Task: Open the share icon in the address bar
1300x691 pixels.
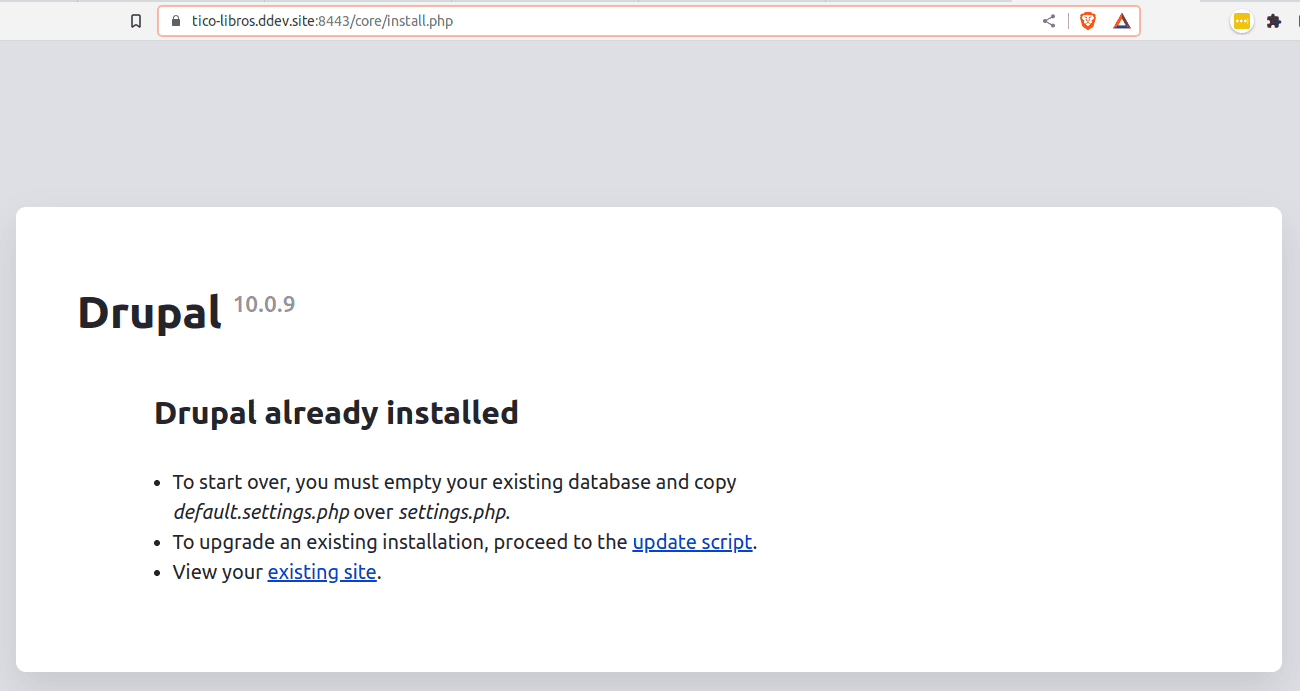Action: click(1048, 20)
